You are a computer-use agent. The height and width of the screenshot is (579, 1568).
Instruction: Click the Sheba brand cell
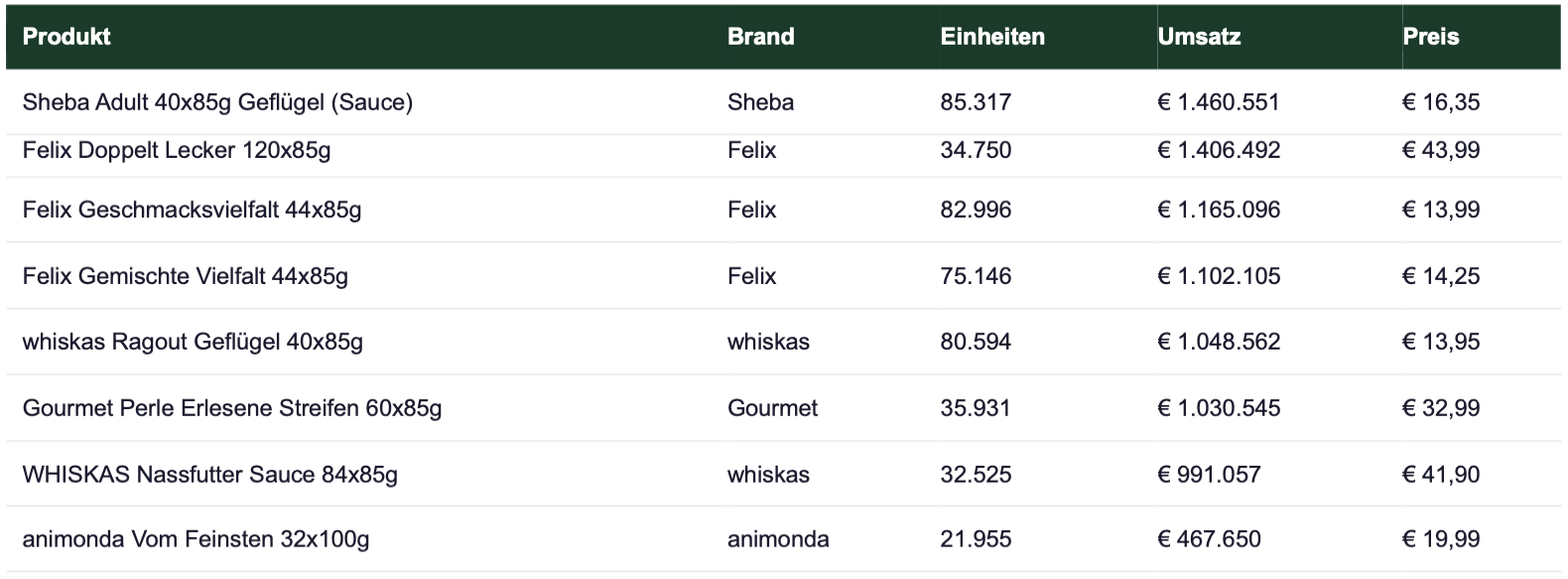760,102
